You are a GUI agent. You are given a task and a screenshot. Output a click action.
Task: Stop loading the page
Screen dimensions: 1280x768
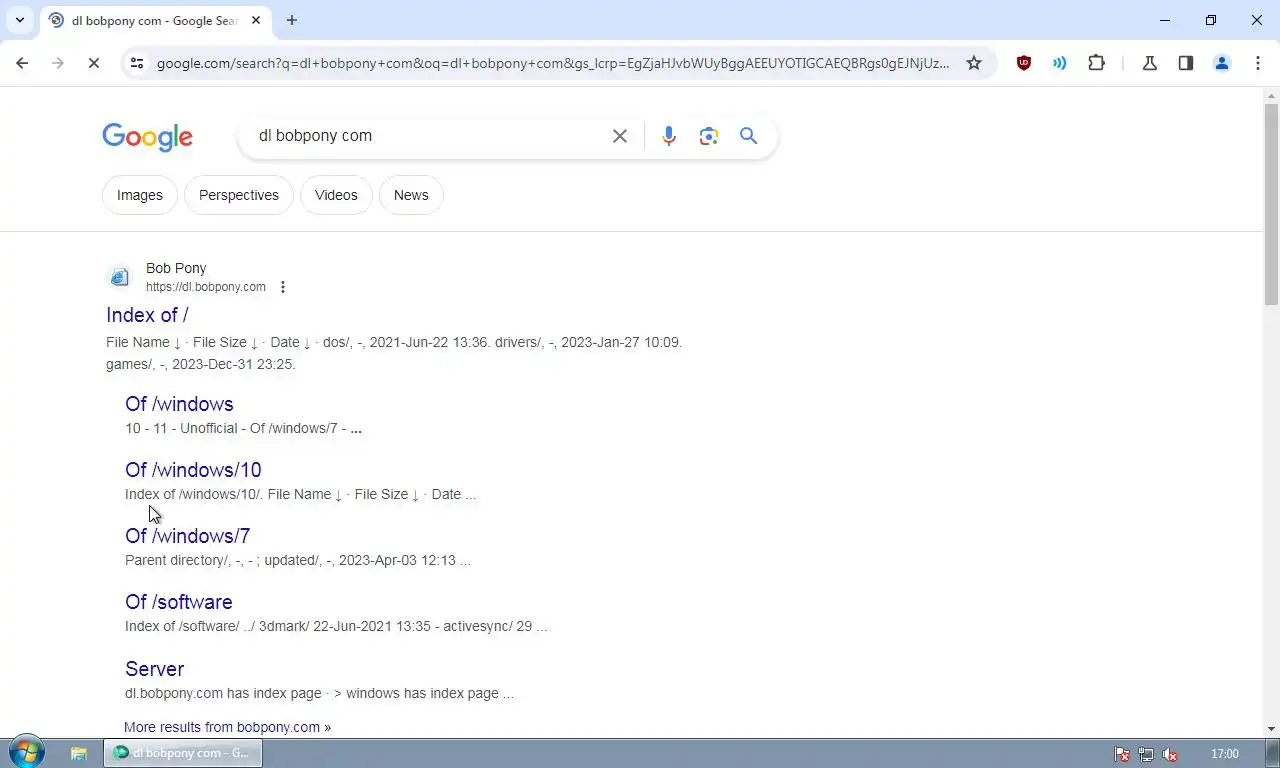coord(93,63)
